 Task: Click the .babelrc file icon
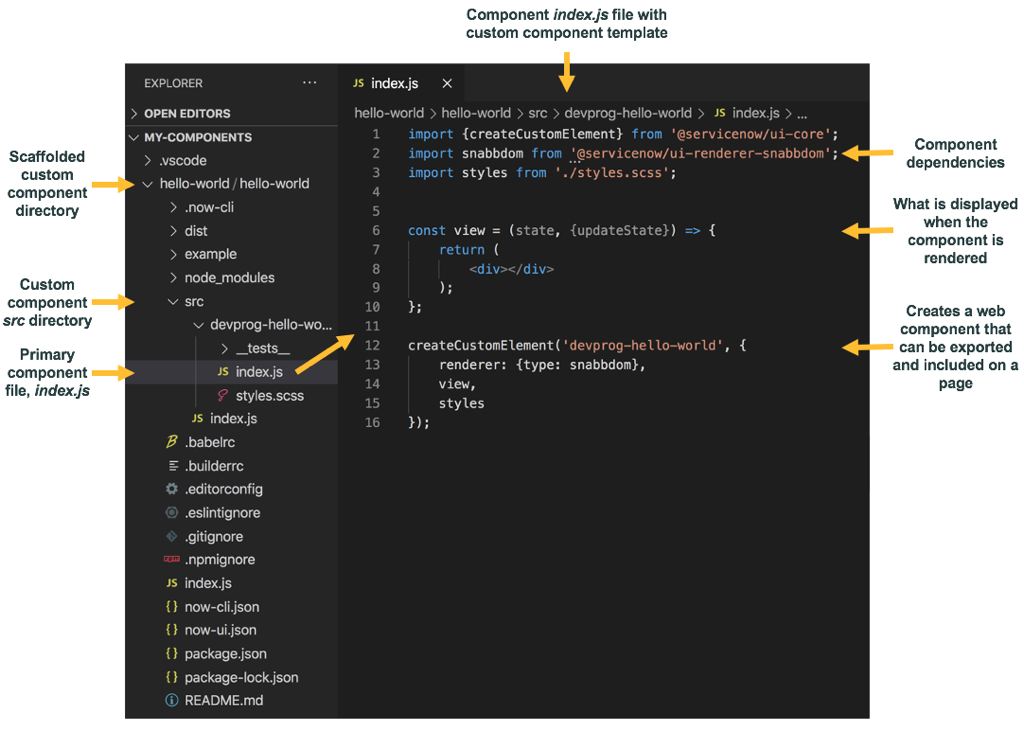[x=172, y=442]
